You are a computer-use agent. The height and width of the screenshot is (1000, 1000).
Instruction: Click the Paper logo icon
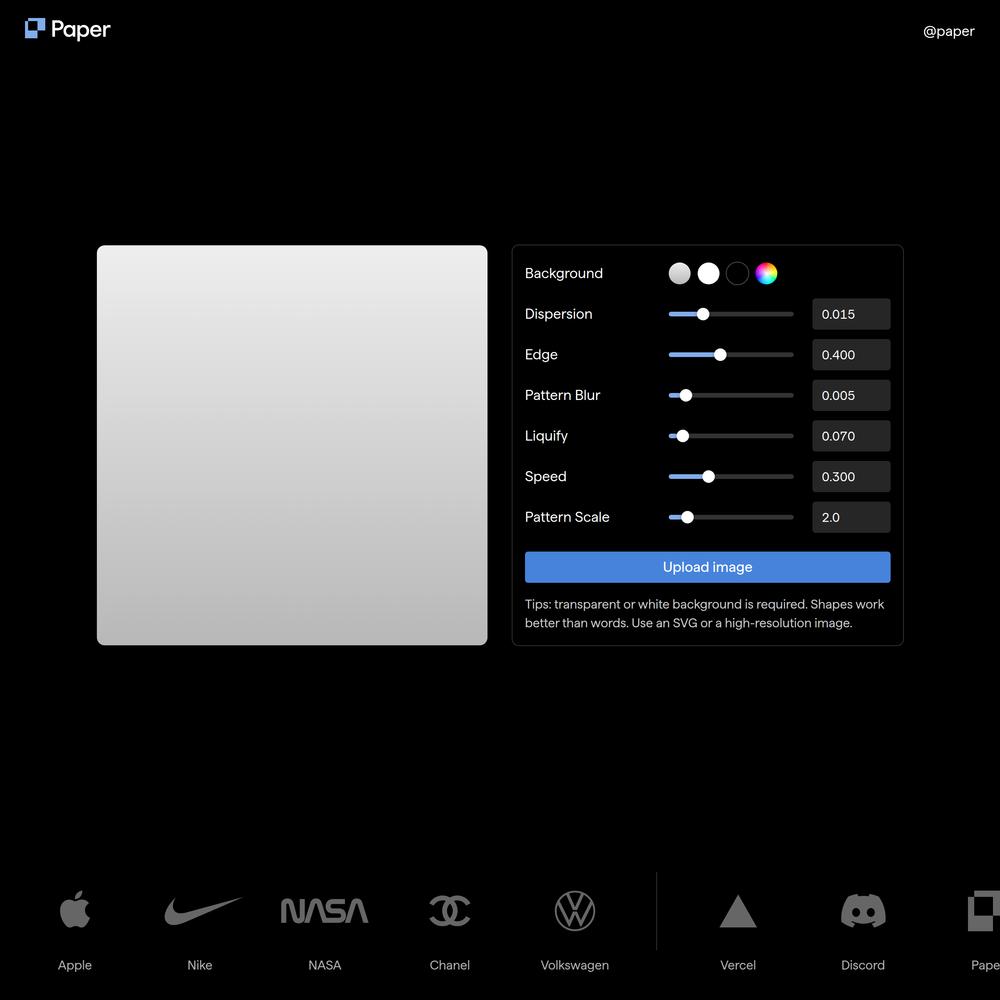[x=34, y=29]
